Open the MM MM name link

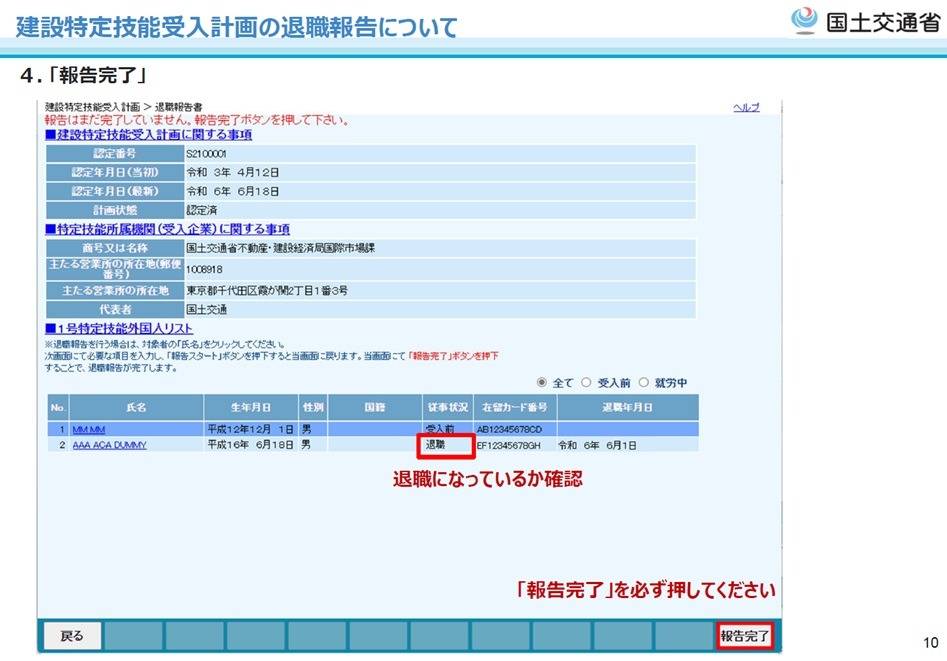(x=89, y=429)
